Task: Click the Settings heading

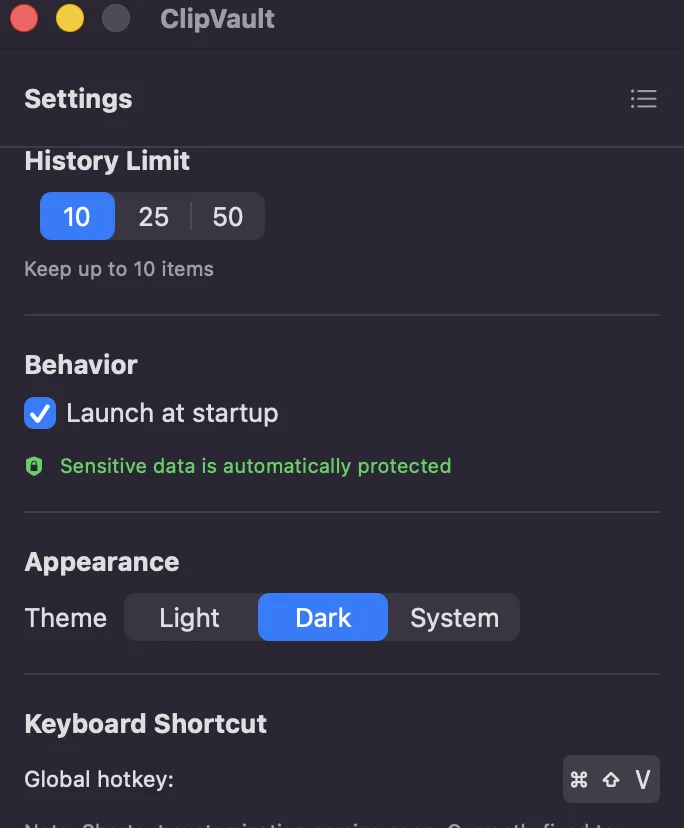Action: pos(78,99)
